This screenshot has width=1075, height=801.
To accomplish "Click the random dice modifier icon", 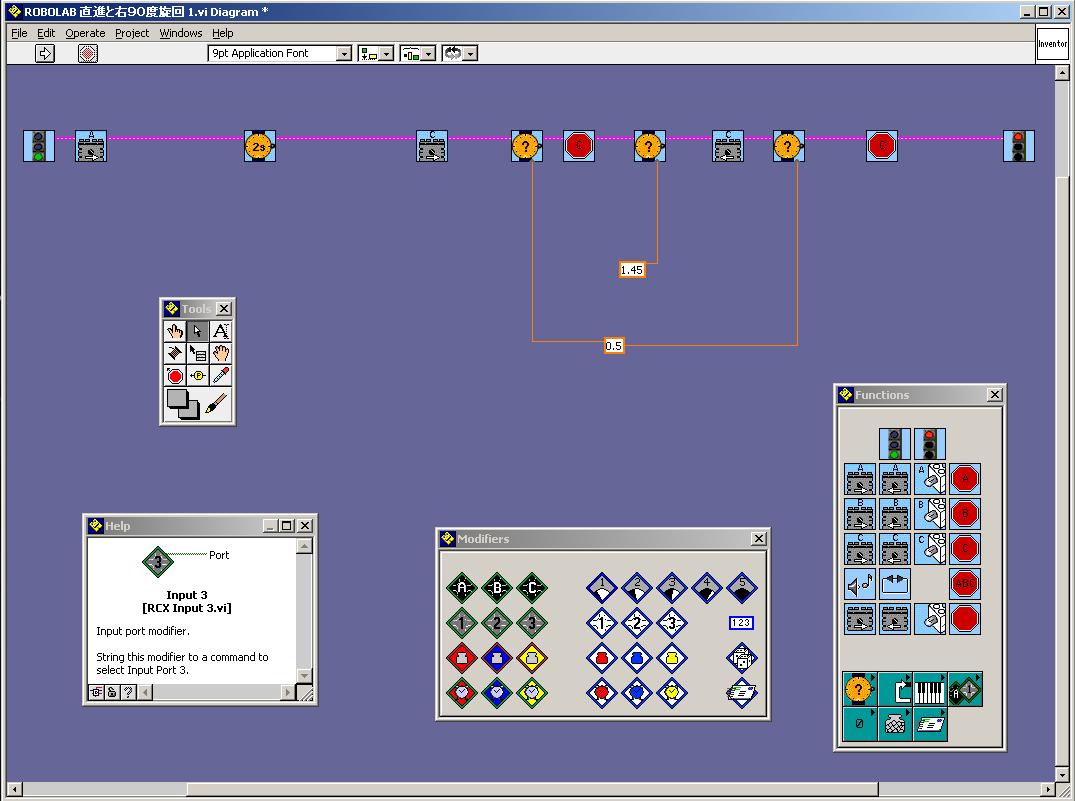I will tap(741, 657).
